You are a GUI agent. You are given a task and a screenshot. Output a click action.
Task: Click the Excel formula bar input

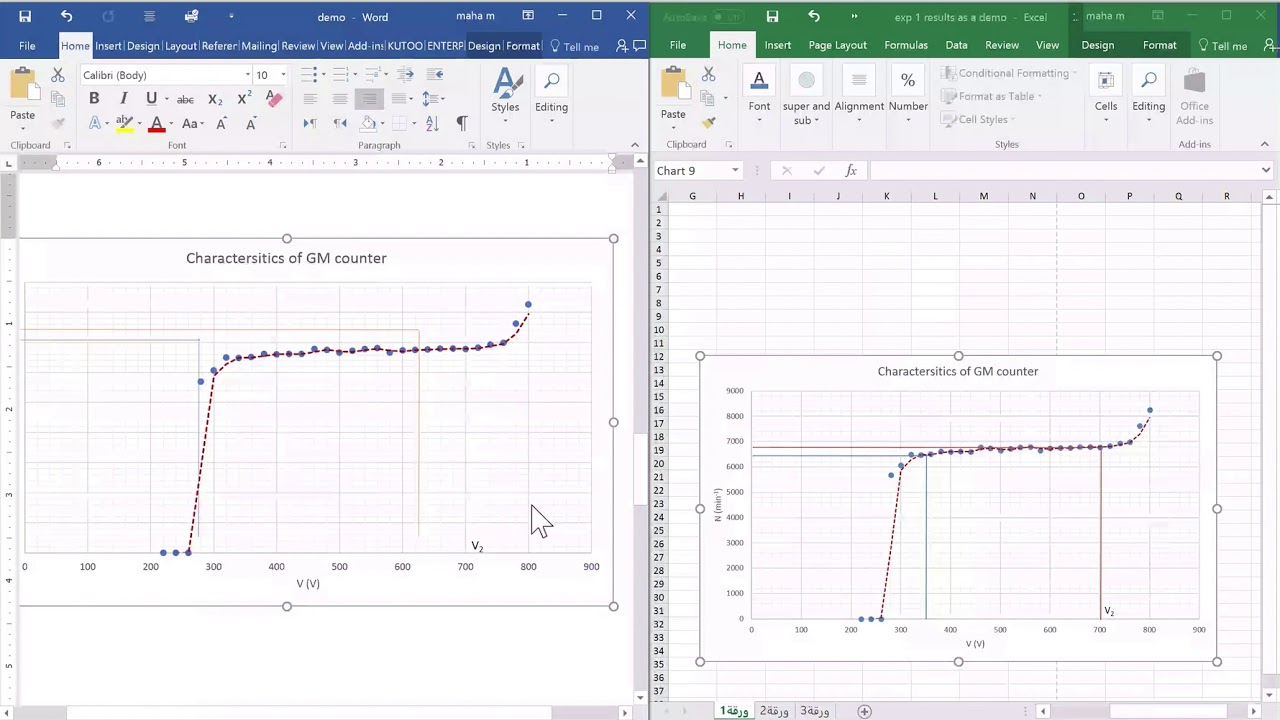click(x=1060, y=171)
